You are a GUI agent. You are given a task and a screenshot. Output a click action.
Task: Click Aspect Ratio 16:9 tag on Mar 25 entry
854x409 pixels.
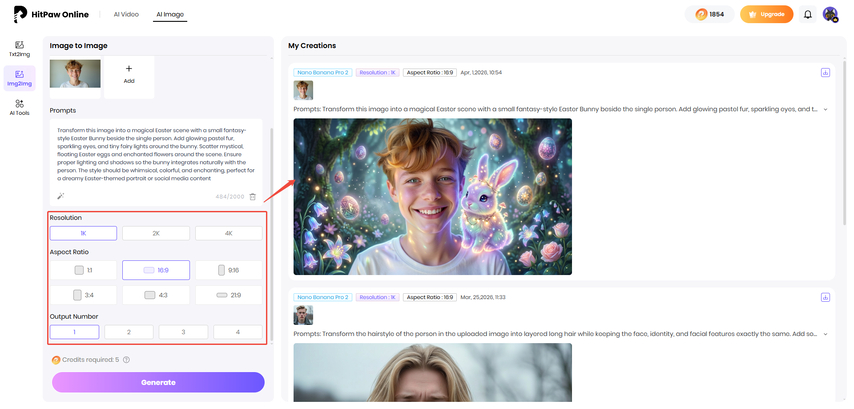click(x=430, y=297)
